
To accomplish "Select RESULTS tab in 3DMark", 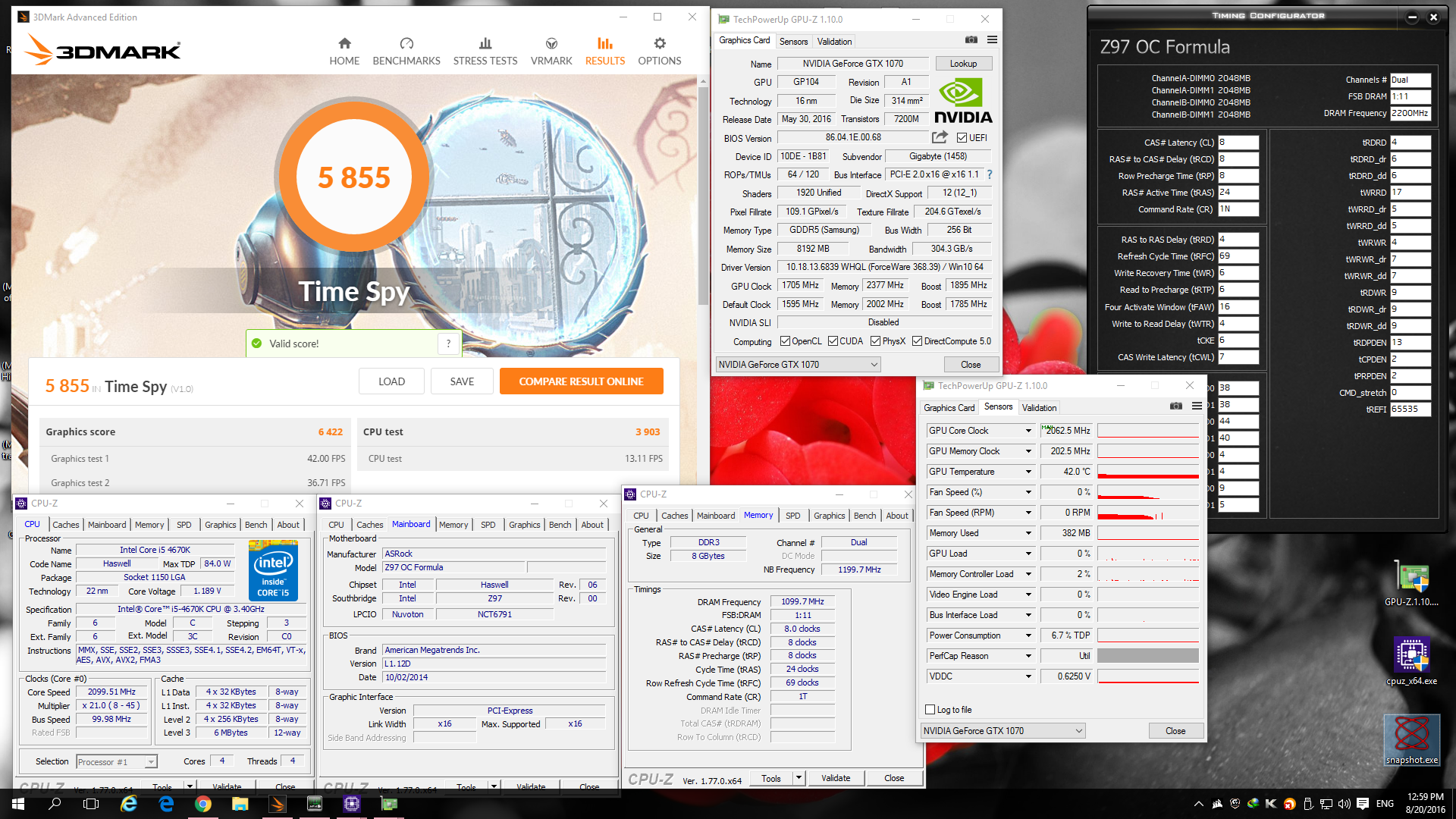I will (x=605, y=51).
